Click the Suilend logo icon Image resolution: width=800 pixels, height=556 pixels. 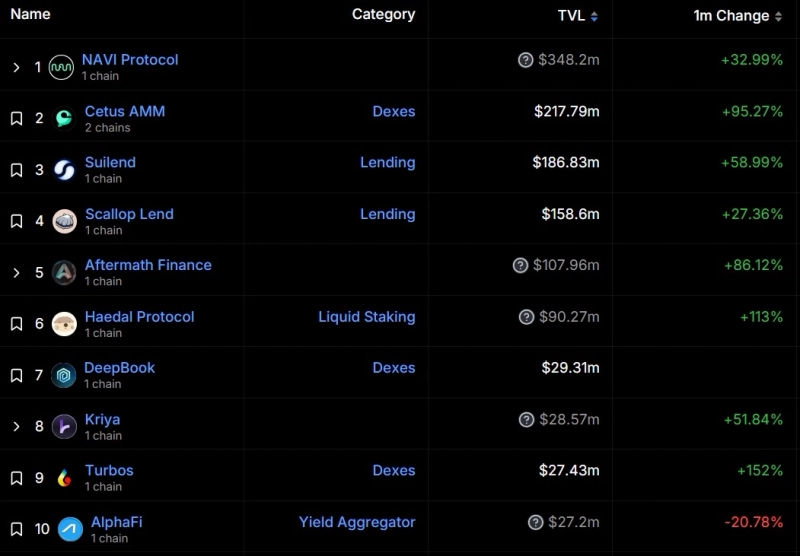[64, 170]
